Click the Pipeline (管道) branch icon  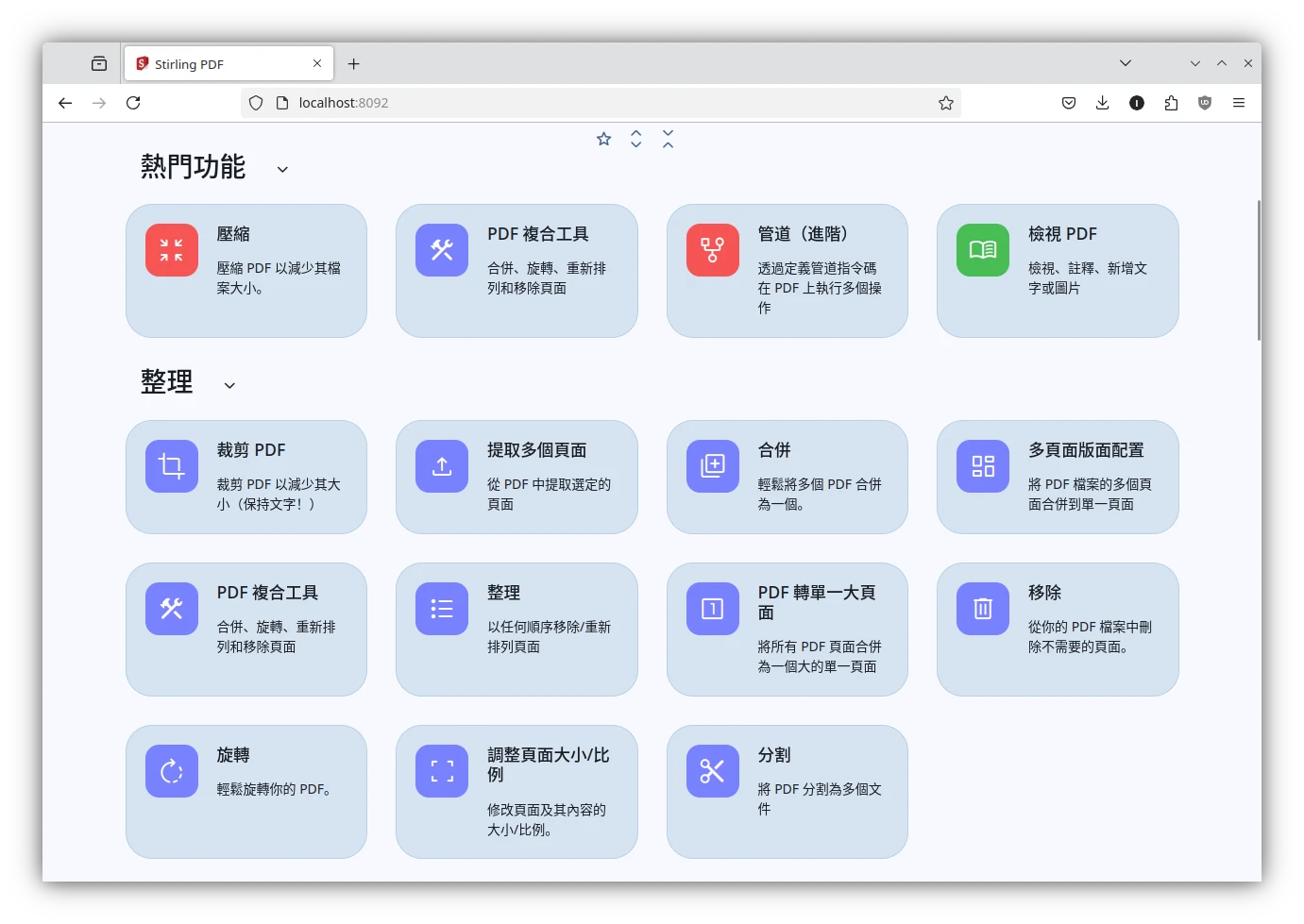point(712,250)
